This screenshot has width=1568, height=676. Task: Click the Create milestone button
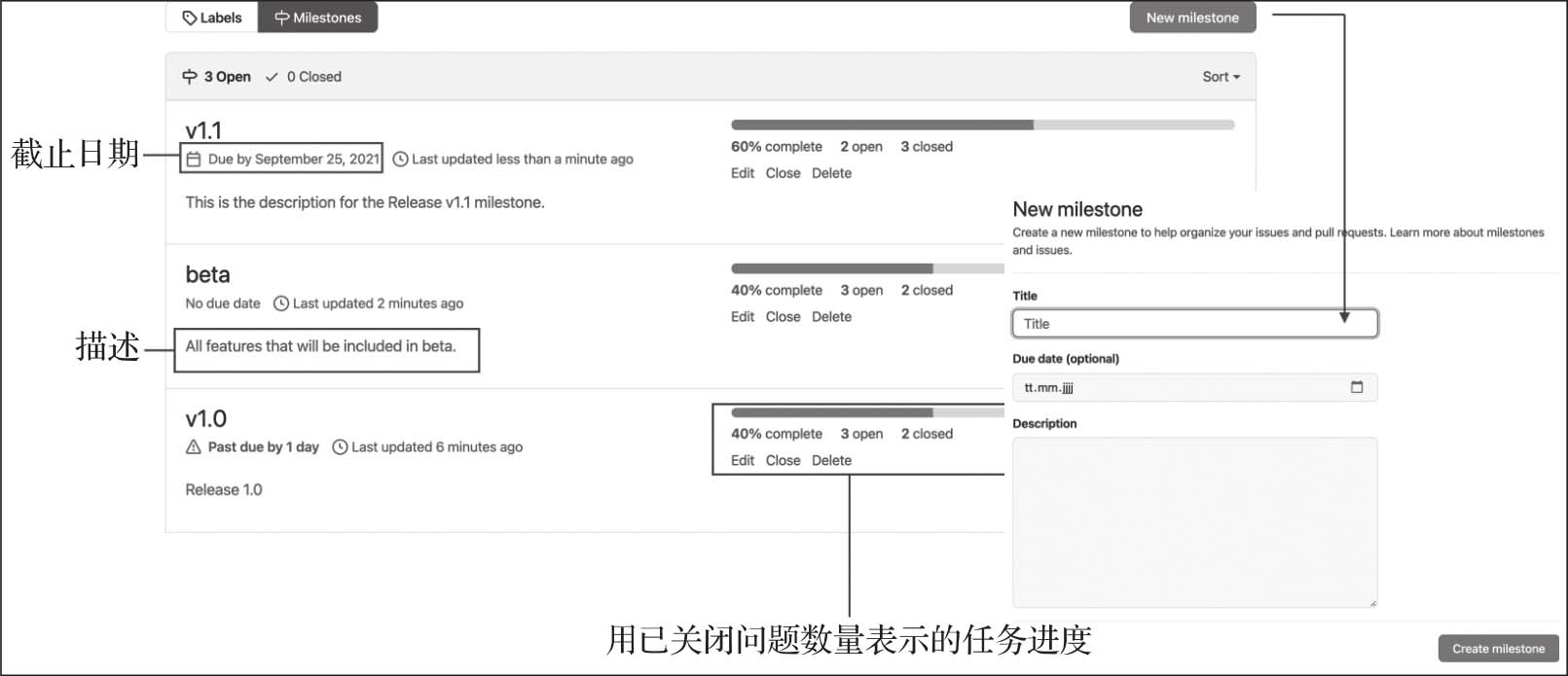[x=1498, y=649]
